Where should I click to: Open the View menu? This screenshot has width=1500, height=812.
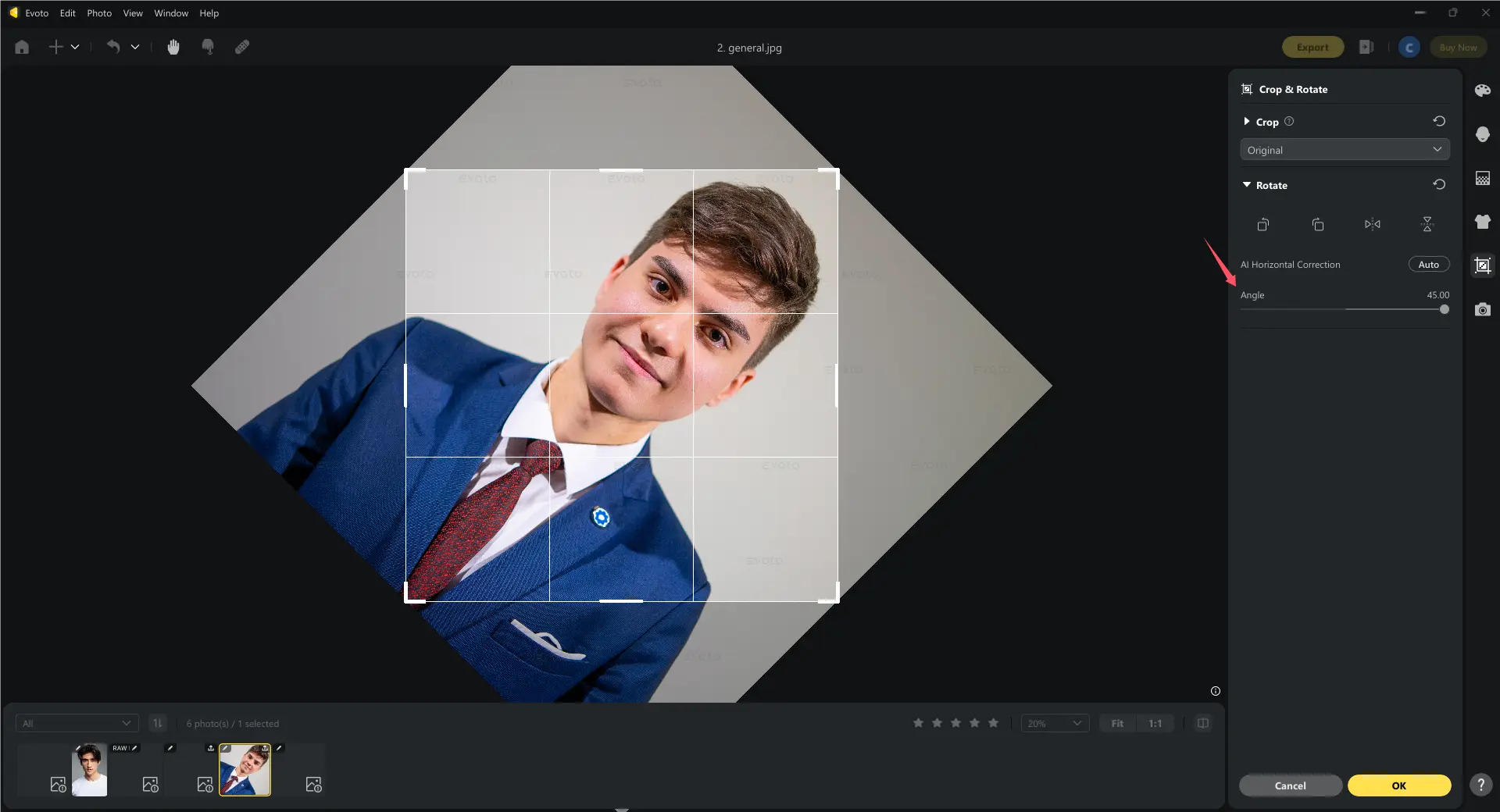[x=133, y=13]
